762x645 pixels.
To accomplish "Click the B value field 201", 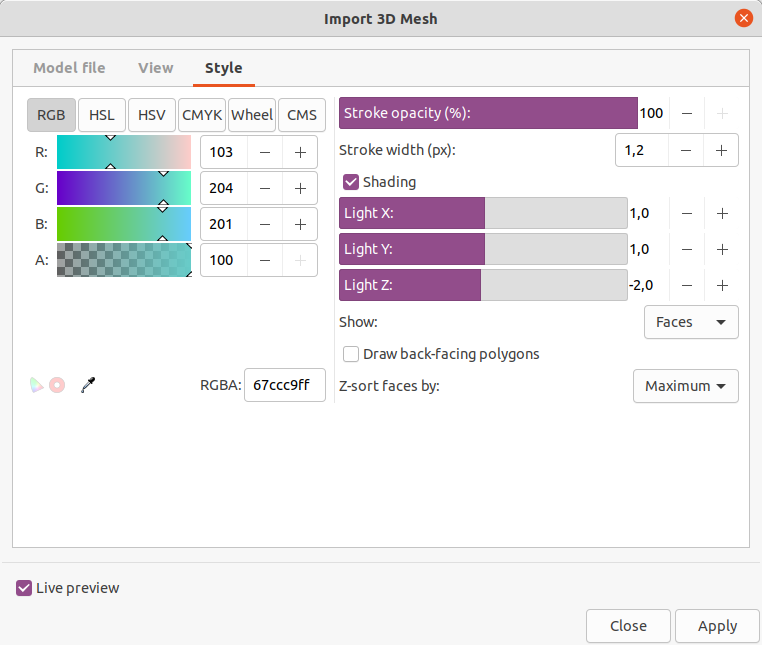I will click(x=224, y=224).
